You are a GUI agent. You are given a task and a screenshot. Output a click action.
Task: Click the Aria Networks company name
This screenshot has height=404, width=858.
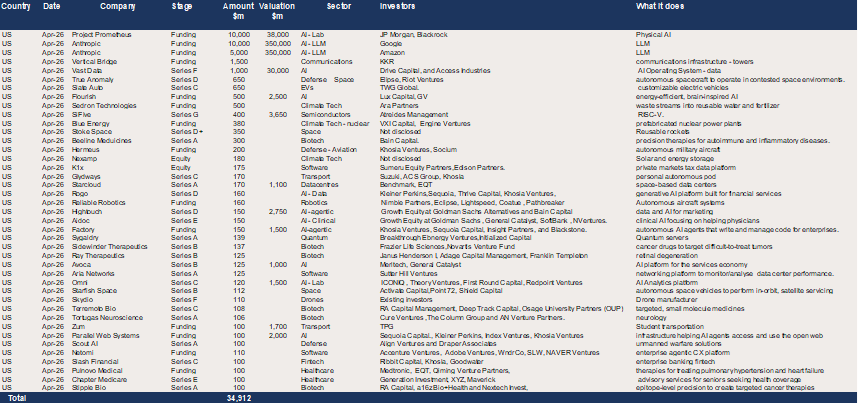[x=92, y=273]
